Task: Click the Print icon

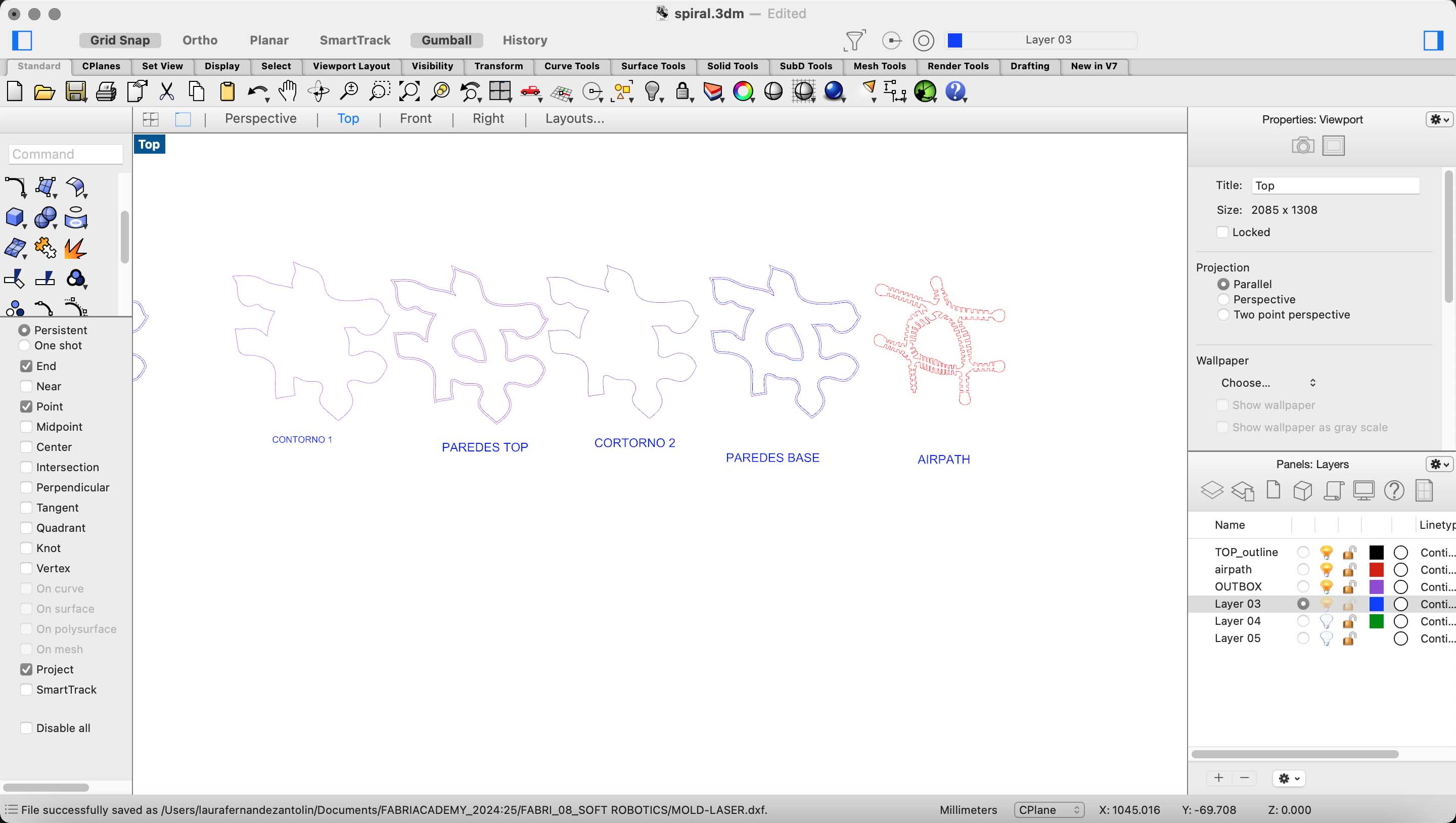Action: click(106, 92)
